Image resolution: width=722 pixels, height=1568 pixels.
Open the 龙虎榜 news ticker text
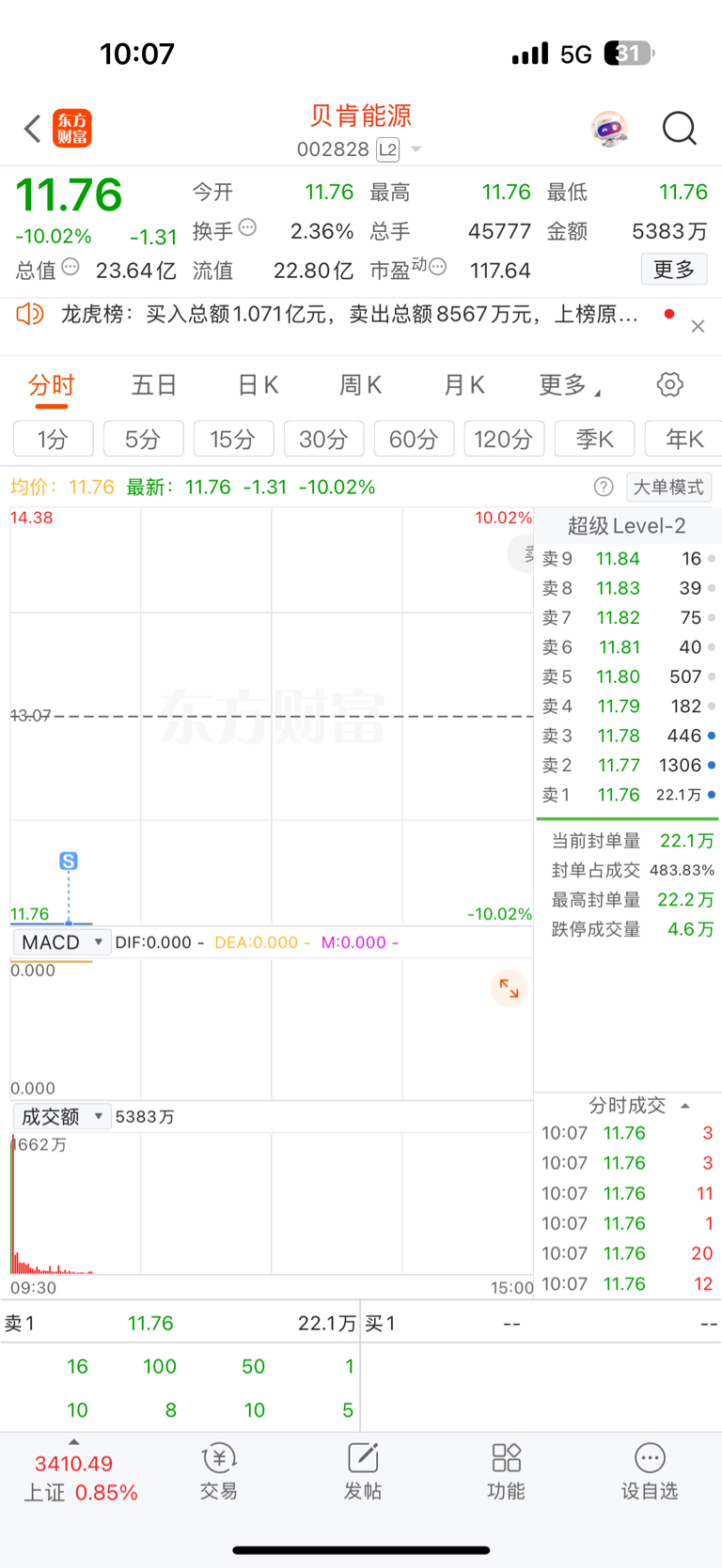(x=350, y=314)
